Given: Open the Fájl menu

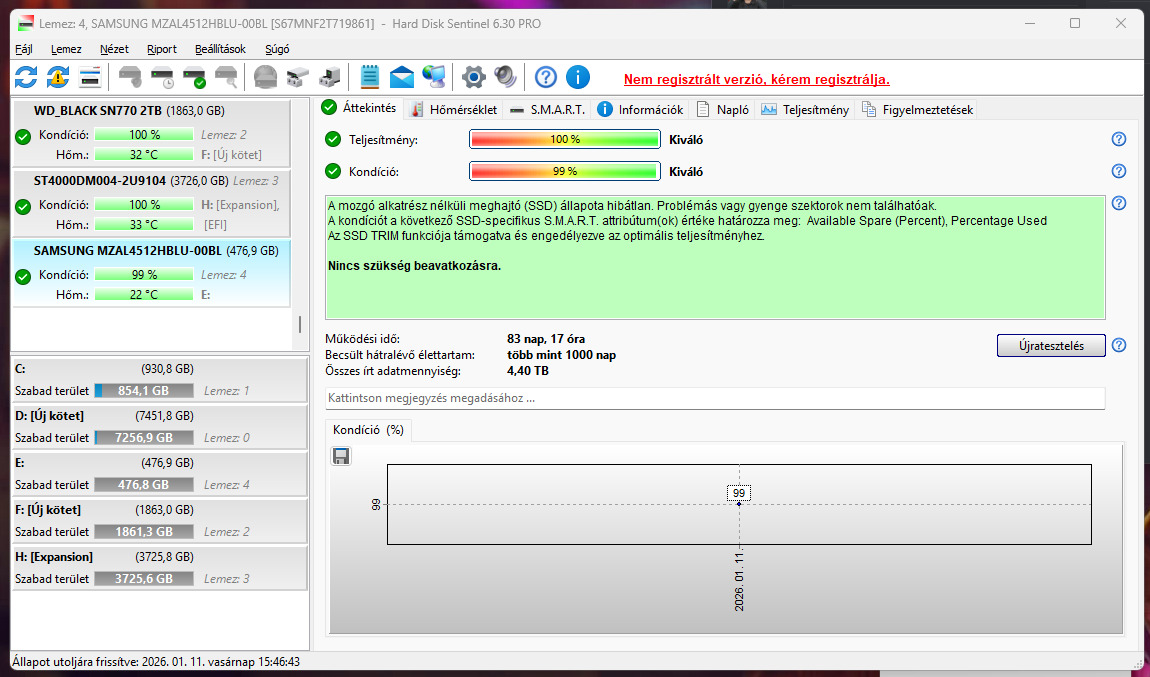Looking at the screenshot, I should (23, 49).
